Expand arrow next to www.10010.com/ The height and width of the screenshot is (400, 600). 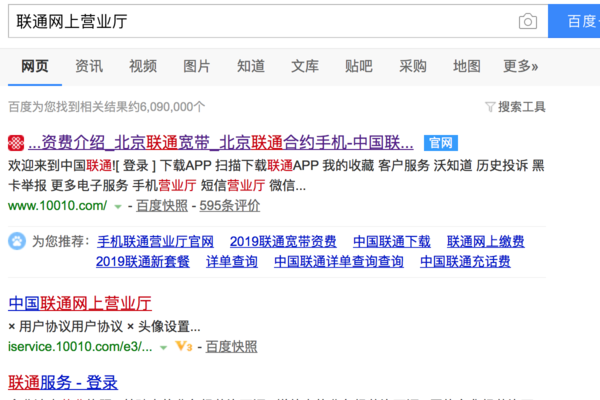point(118,207)
